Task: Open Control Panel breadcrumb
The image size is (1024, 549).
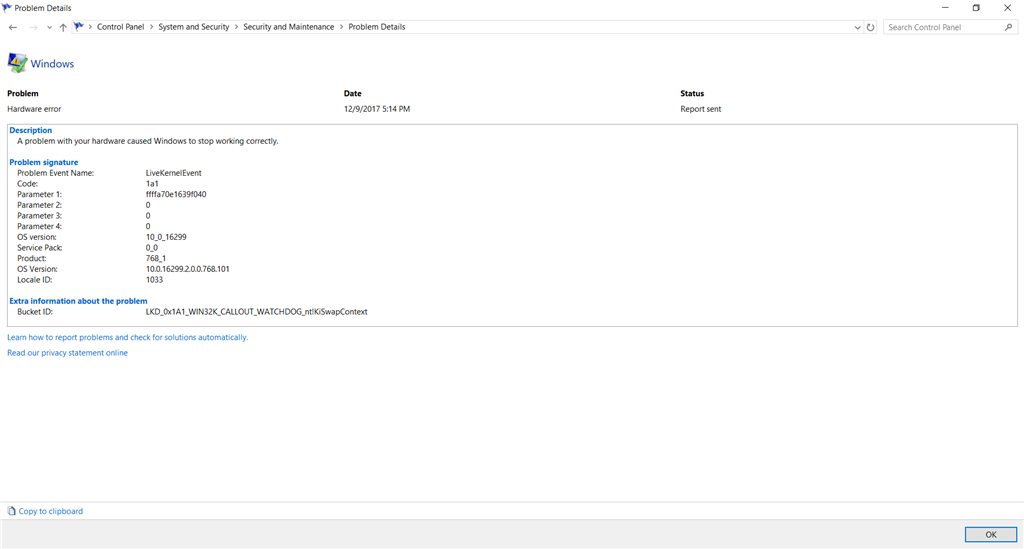Action: point(121,27)
